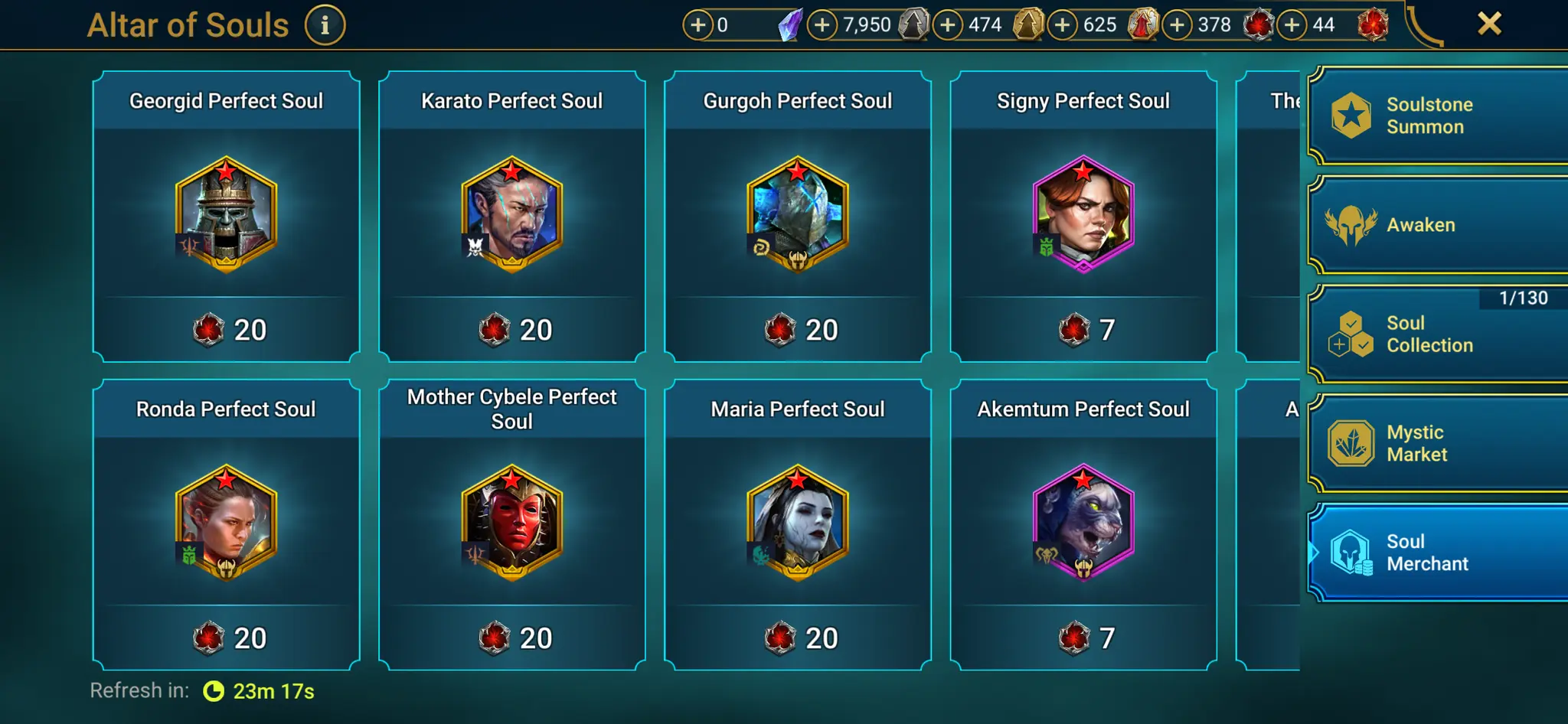Image resolution: width=1568 pixels, height=724 pixels.
Task: Open the Altar of Souls info icon
Action: click(325, 25)
